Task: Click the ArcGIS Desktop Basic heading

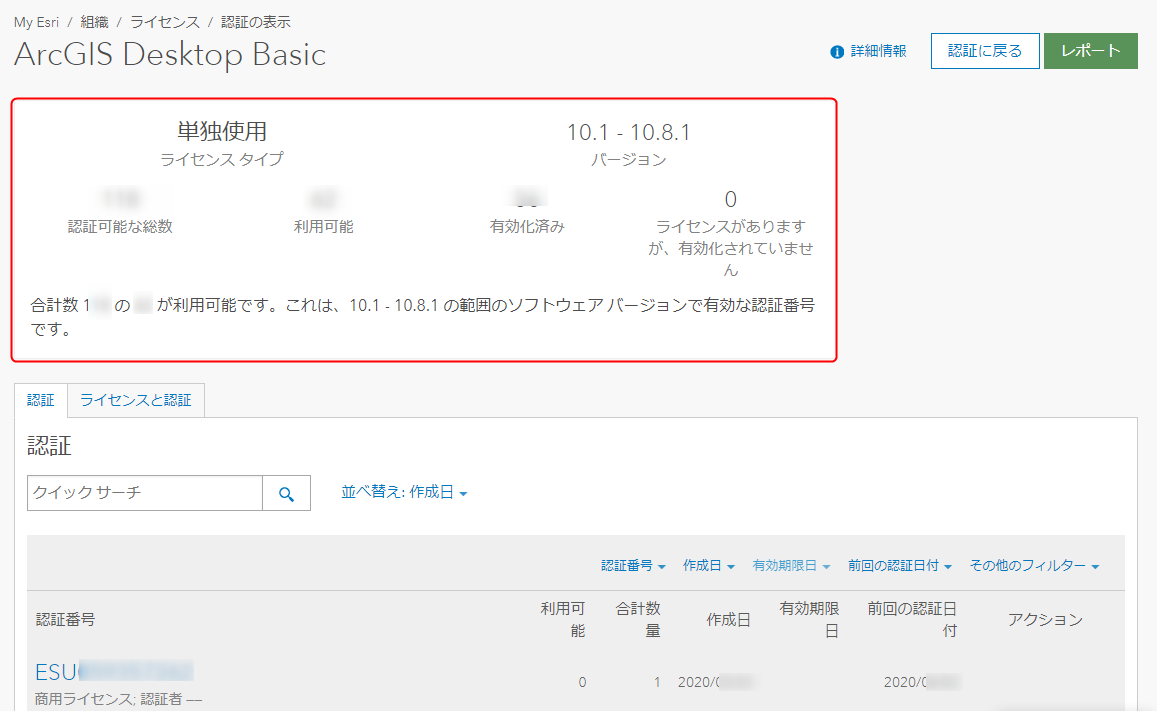Action: point(170,55)
